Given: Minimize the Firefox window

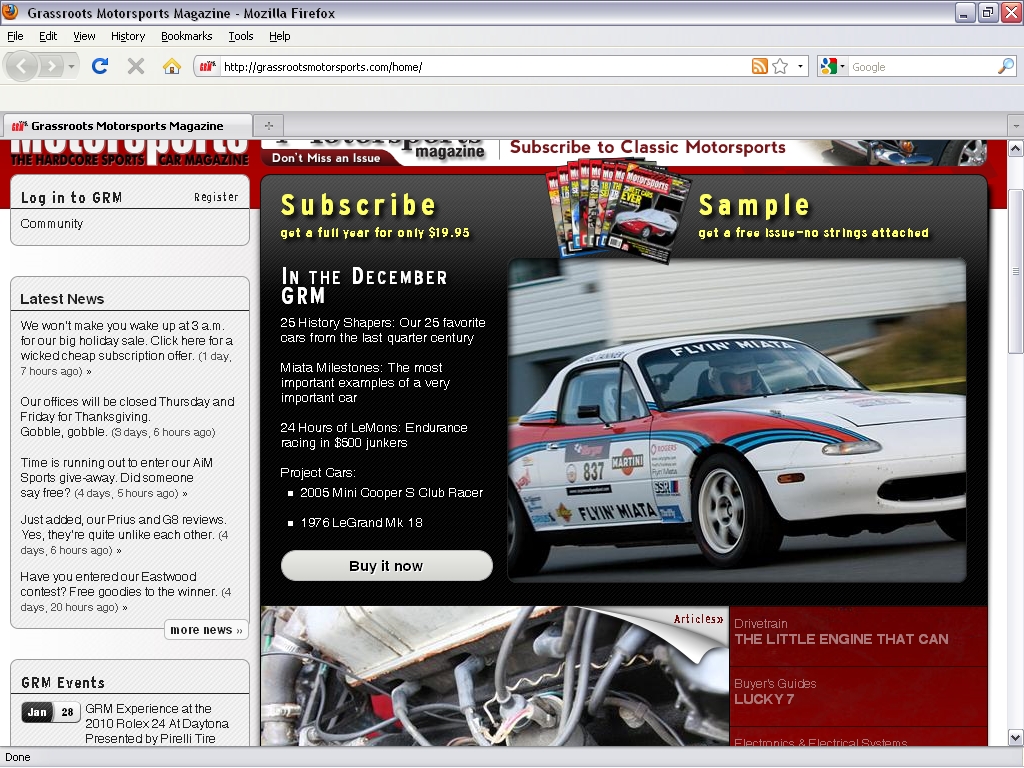Looking at the screenshot, I should click(x=964, y=12).
